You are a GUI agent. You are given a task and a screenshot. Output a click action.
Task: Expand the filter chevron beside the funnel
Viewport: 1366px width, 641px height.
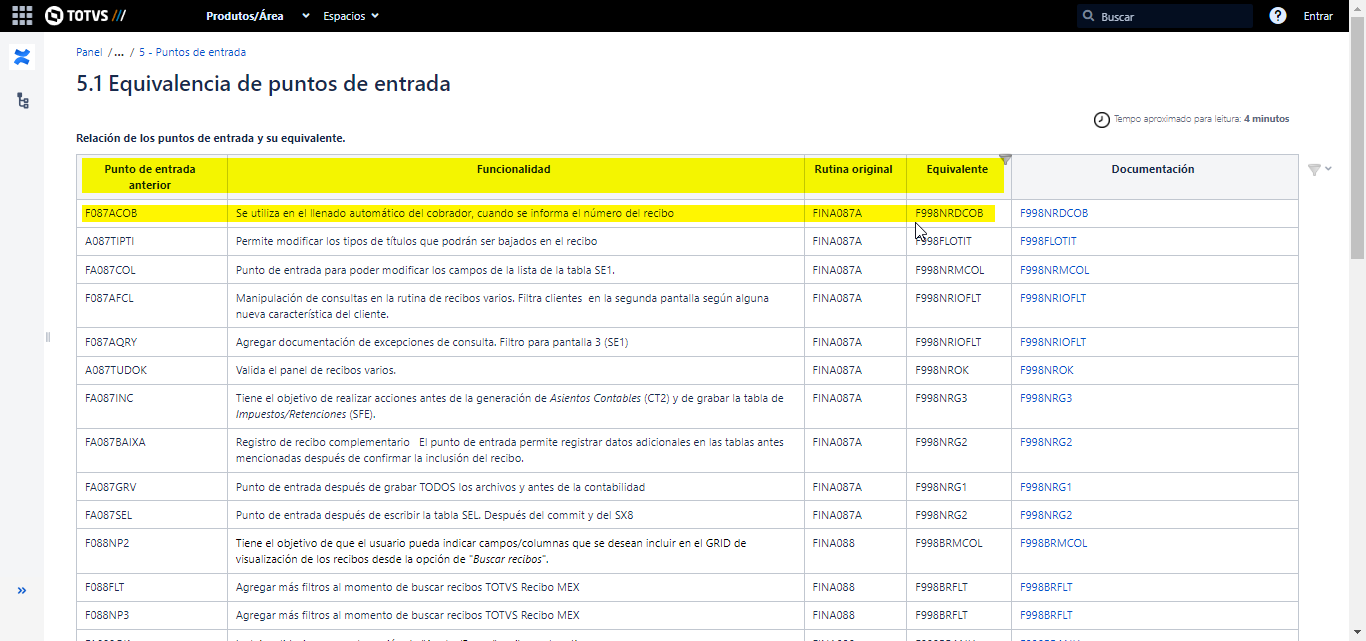coord(1328,169)
